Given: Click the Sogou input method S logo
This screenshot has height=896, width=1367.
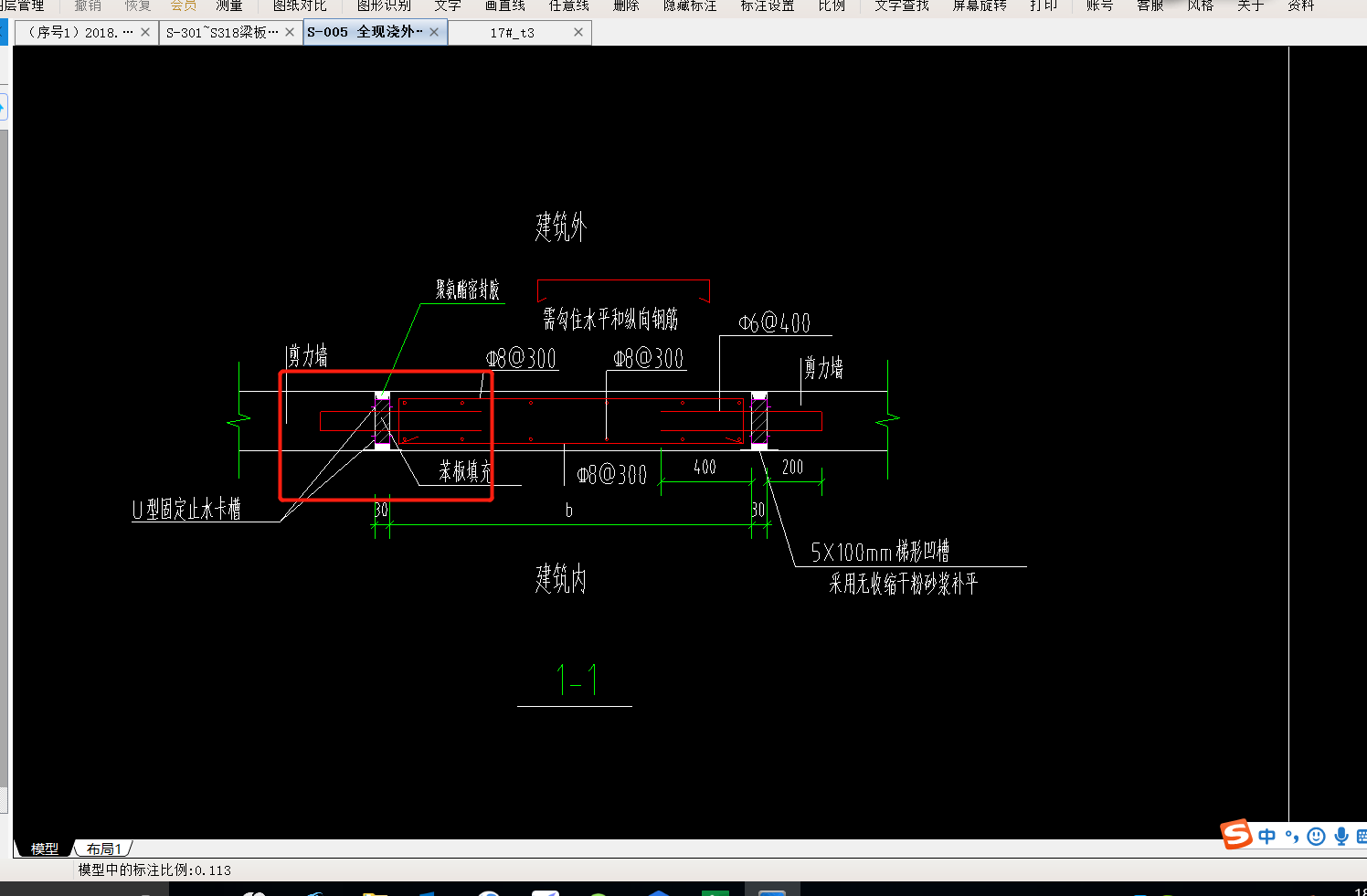Looking at the screenshot, I should click(1236, 835).
